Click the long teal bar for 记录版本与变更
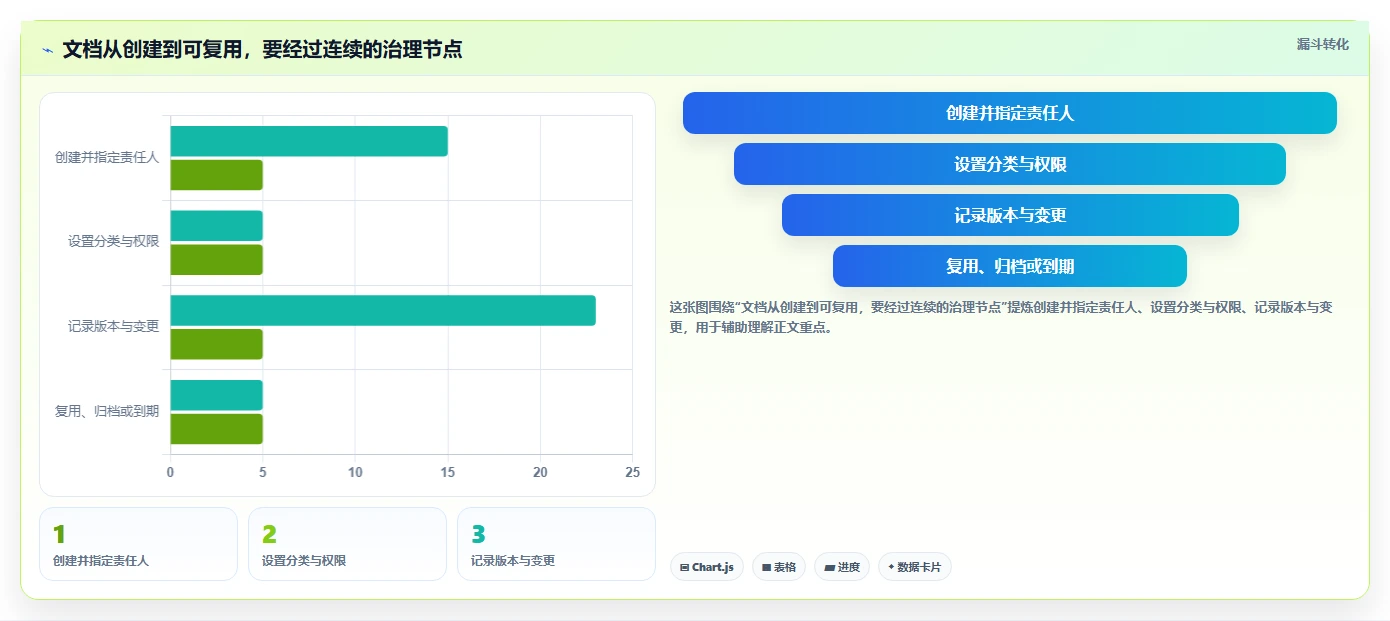Image resolution: width=1390 pixels, height=621 pixels. pos(383,310)
